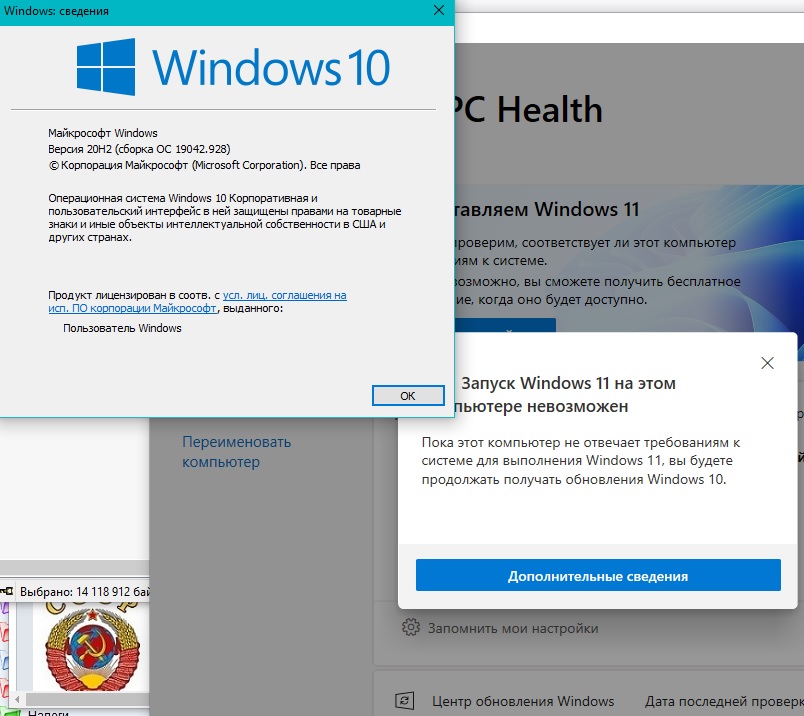Click the Центр обновления Windows refresh icon
This screenshot has height=716, width=804.
(405, 701)
